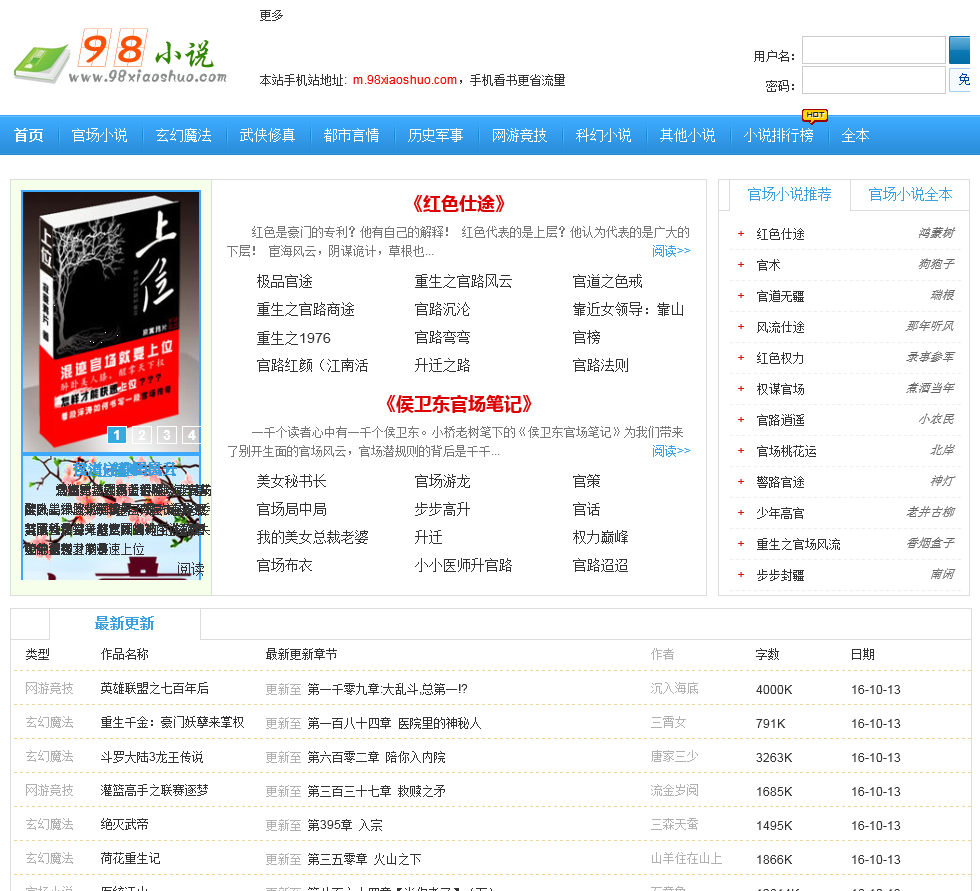Image resolution: width=980 pixels, height=891 pixels.
Task: Open 灌篮高手之联赛逐梦 in latest updates
Action: click(154, 790)
